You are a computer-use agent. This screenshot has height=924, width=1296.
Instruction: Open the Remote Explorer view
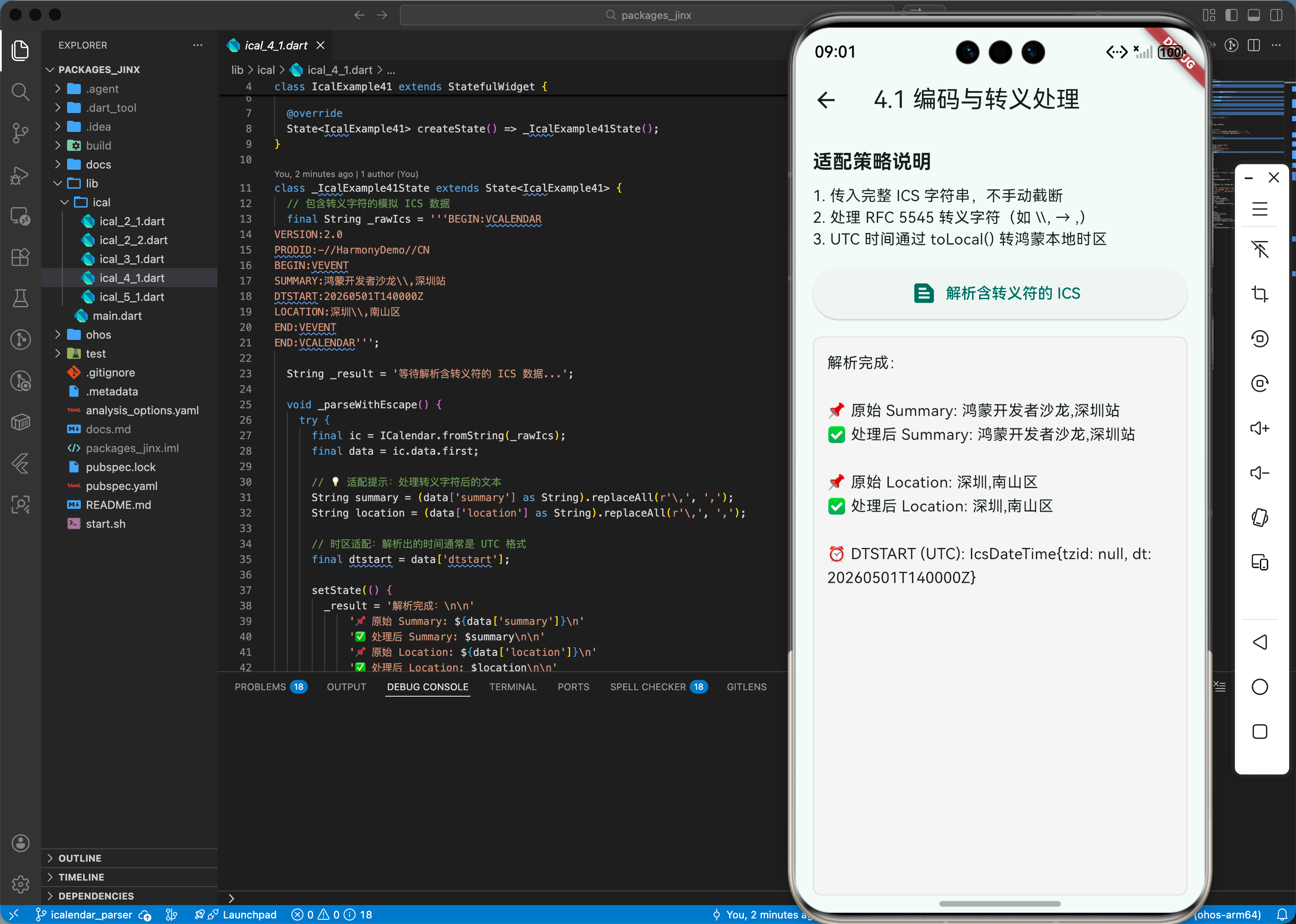point(21,216)
